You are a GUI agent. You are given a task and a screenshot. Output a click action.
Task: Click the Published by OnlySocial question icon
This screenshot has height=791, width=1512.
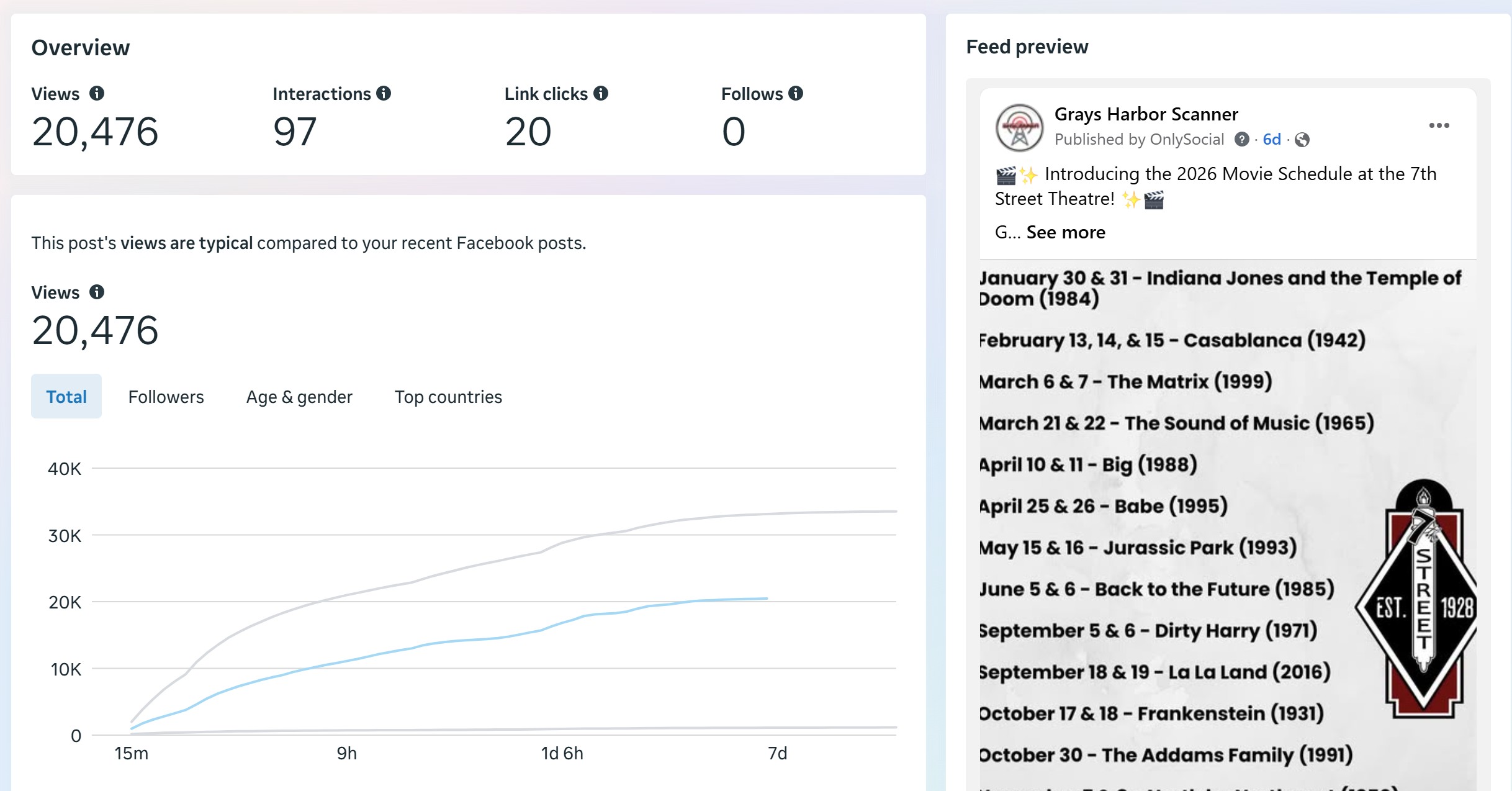pyautogui.click(x=1241, y=139)
